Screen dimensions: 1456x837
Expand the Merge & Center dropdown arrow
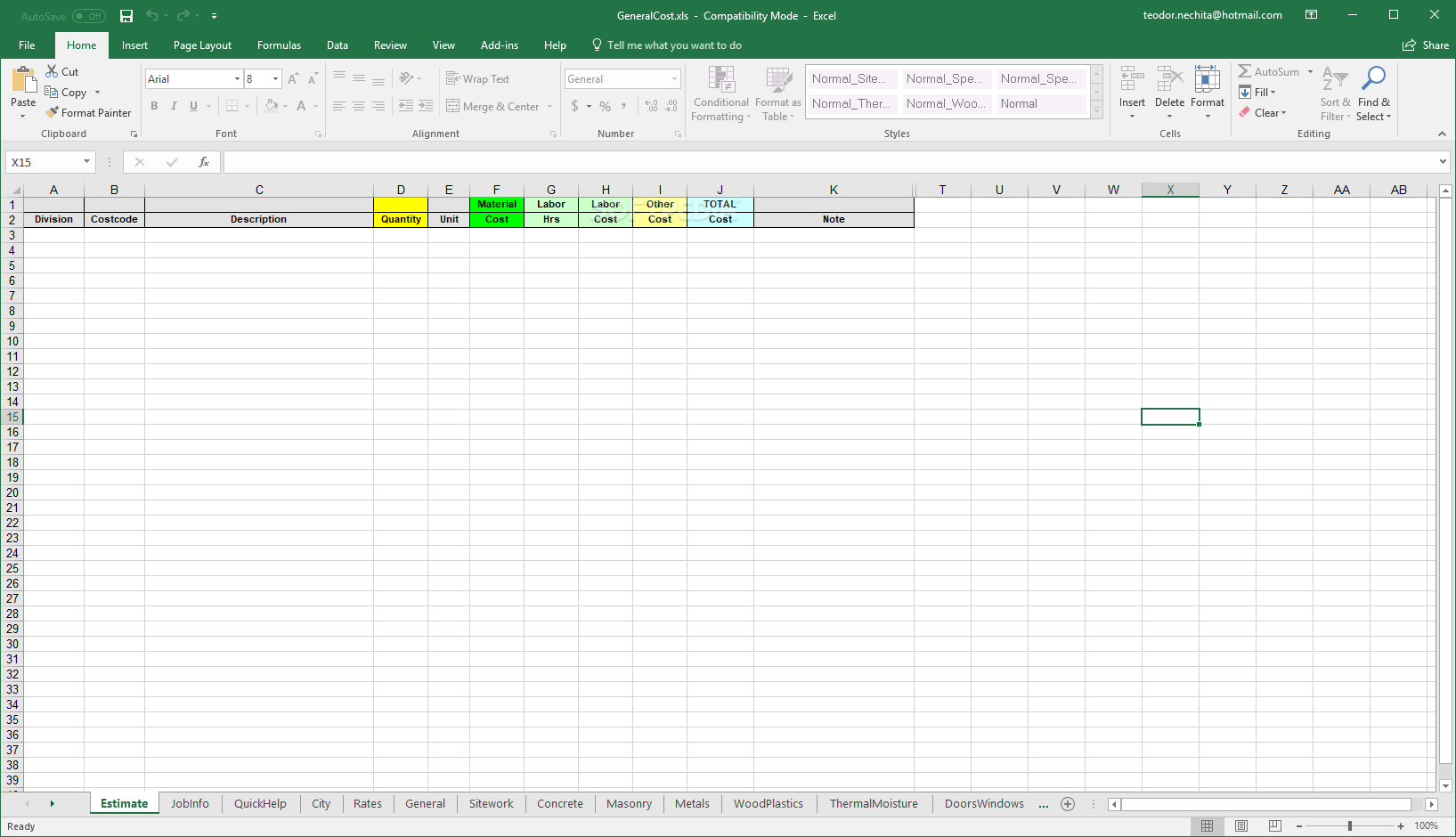pos(549,107)
